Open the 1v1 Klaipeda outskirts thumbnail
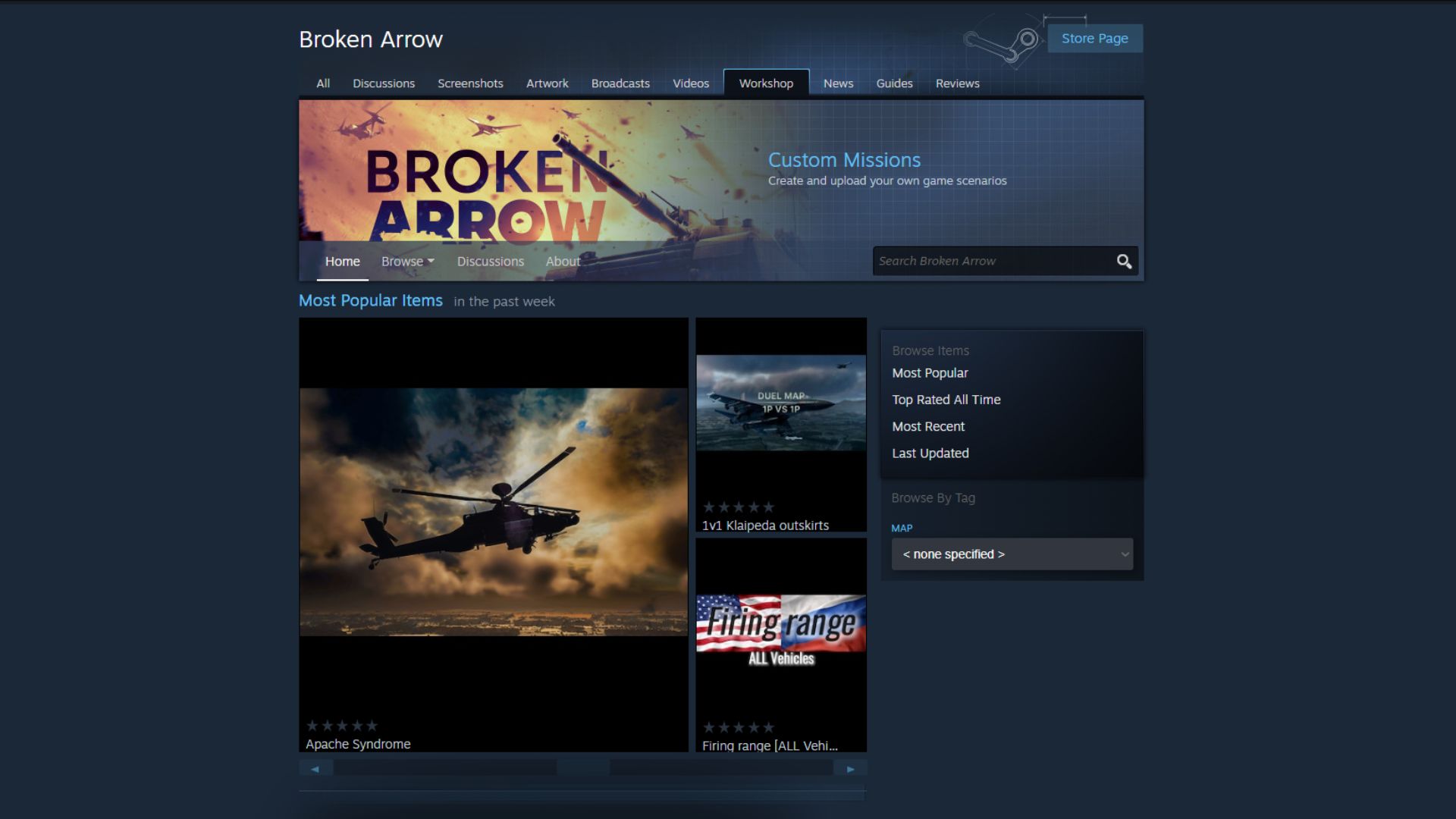 pos(781,403)
